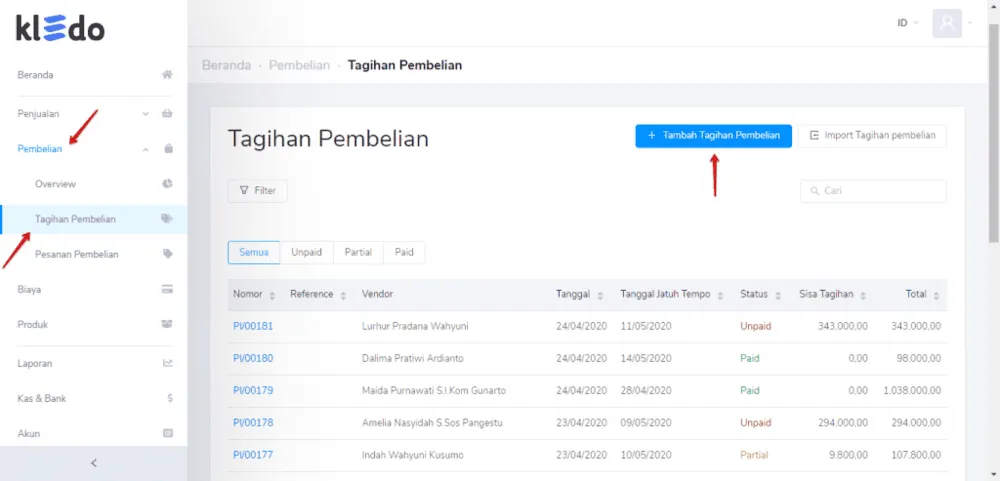Click the Penjualan basket icon
This screenshot has height=481, width=1000.
(168, 114)
